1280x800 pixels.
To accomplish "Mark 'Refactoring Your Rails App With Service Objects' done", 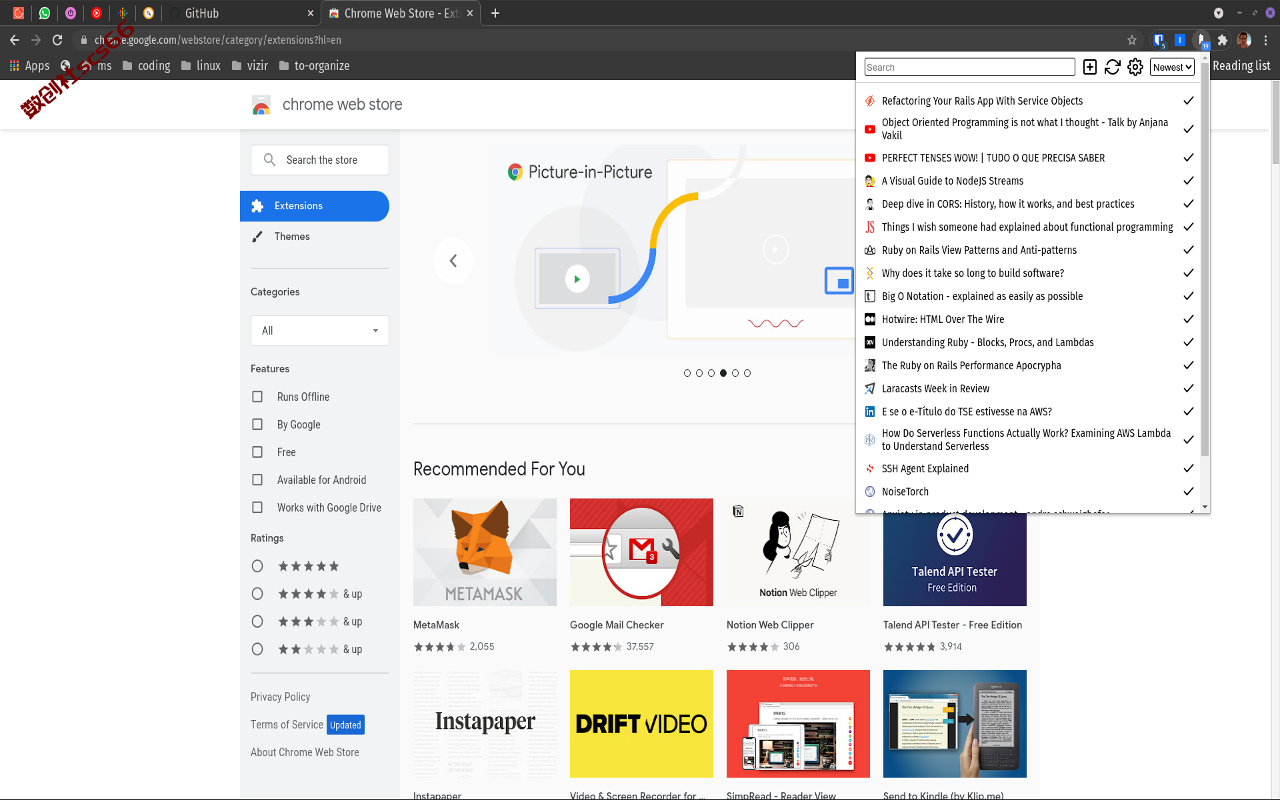I will (1188, 101).
